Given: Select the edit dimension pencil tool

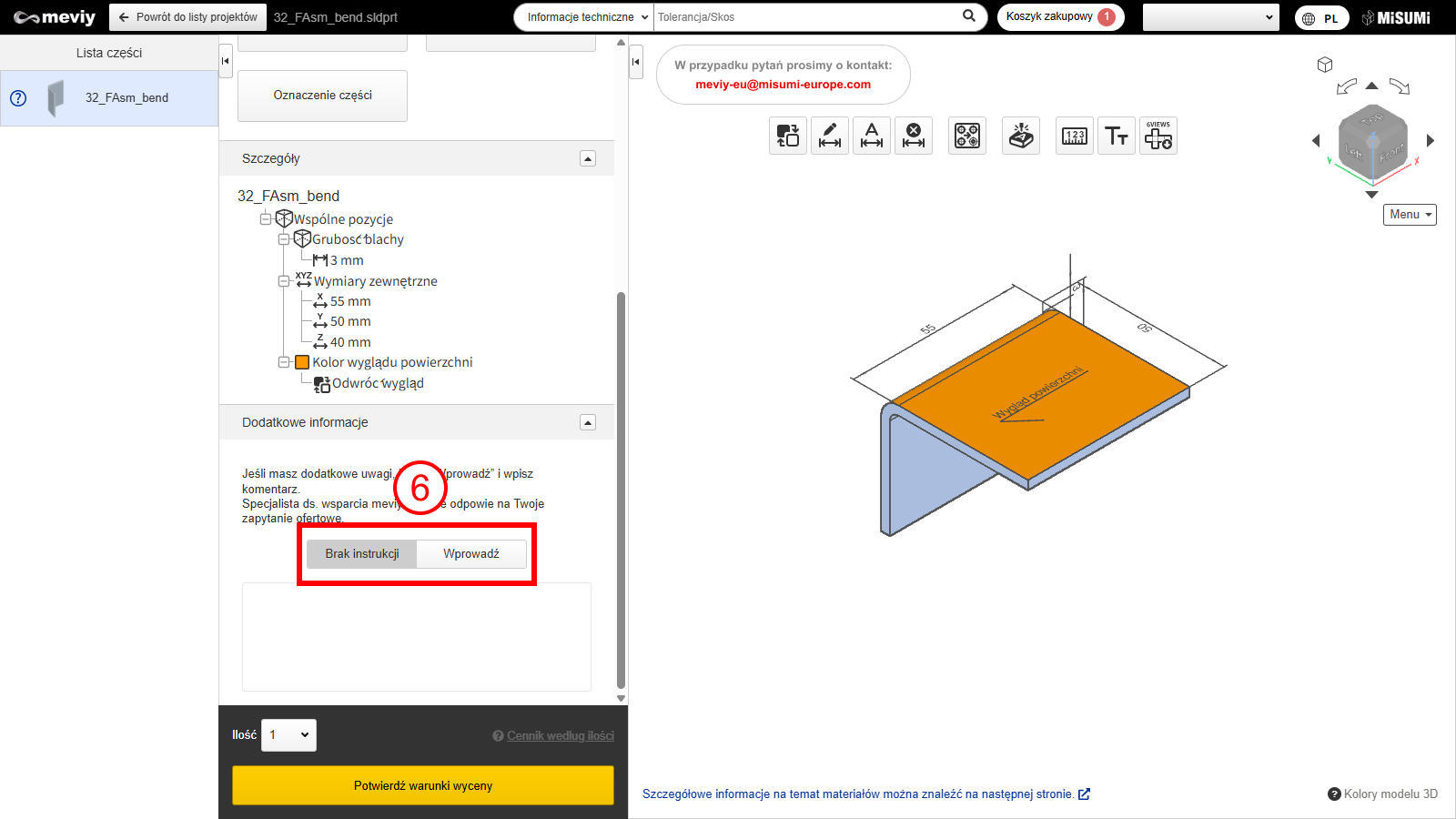Looking at the screenshot, I should (x=830, y=136).
